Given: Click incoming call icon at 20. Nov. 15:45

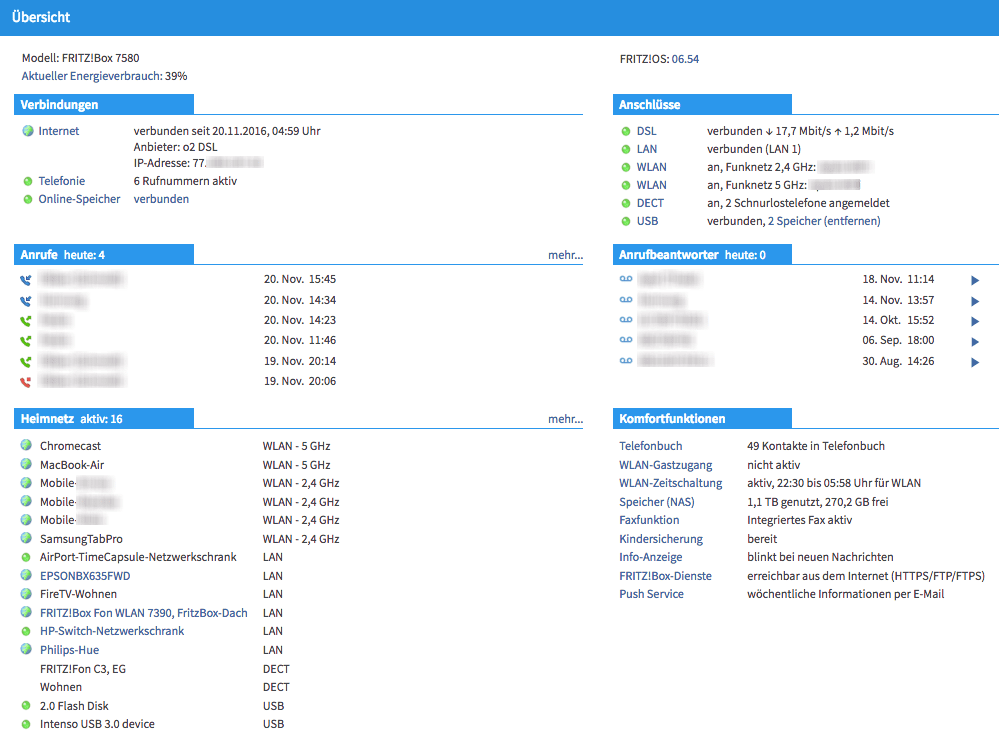Looking at the screenshot, I should coord(25,280).
